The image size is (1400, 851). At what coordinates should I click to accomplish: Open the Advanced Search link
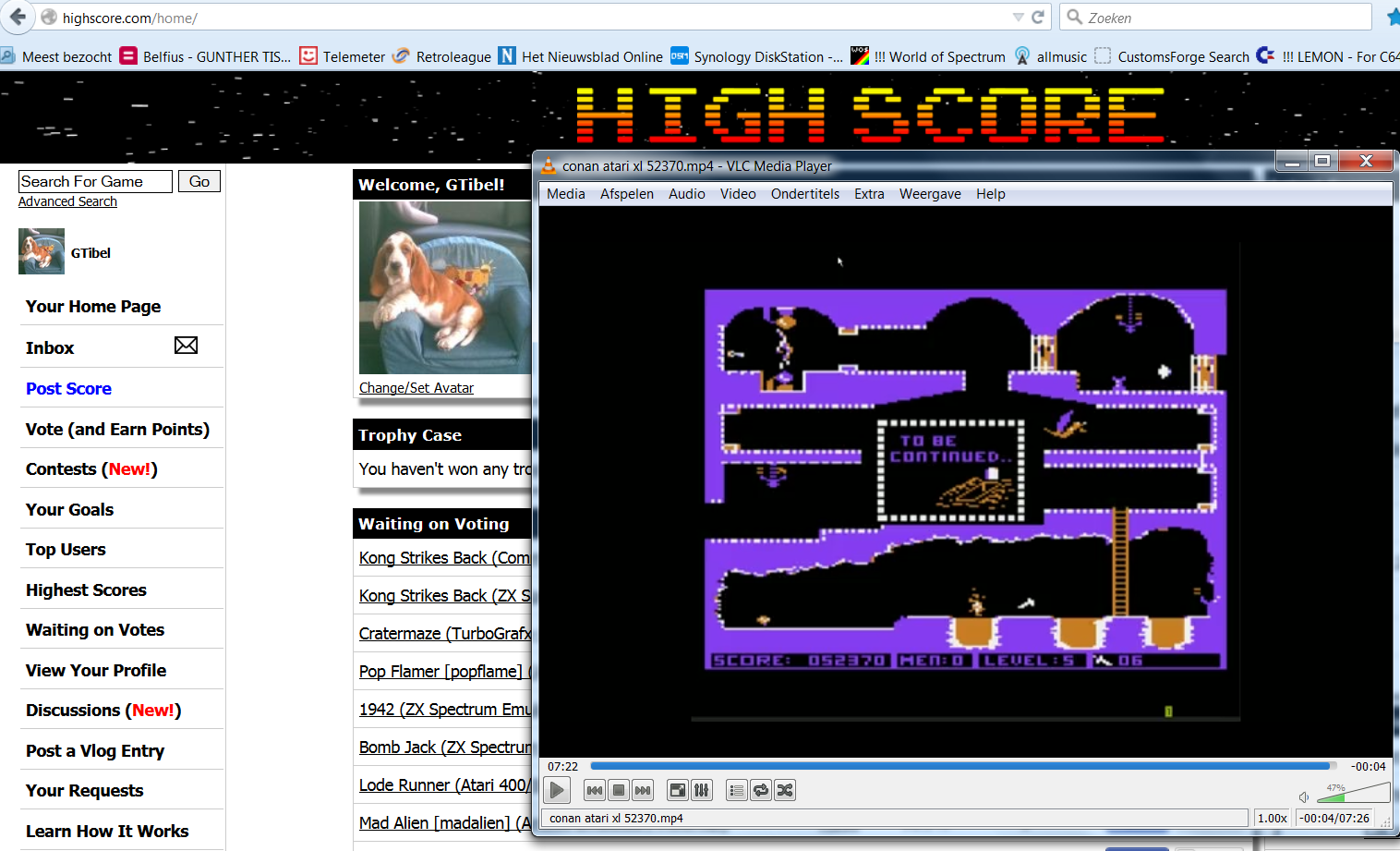pos(67,201)
